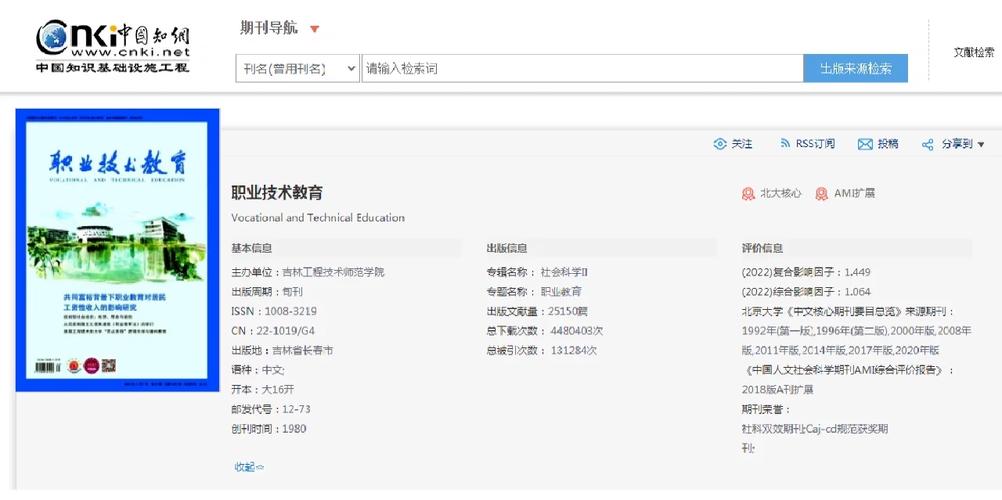Viewport: 1002px width, 500px height.
Task: Click the 主办单位：吉林工程技术师范学院 line
Action: 308,272
